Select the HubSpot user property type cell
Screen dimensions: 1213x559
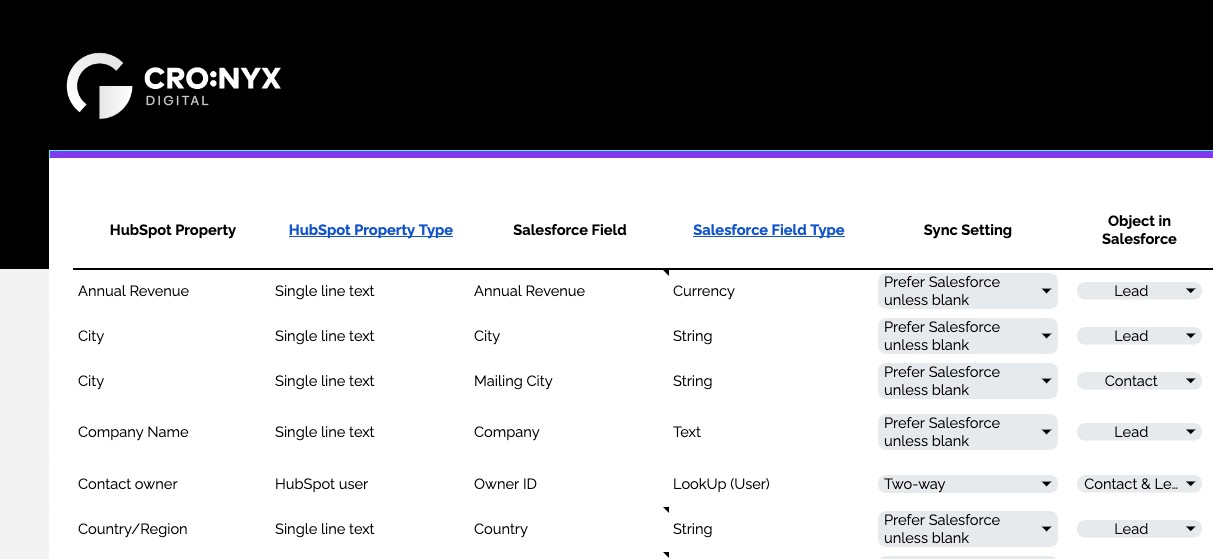pos(321,484)
